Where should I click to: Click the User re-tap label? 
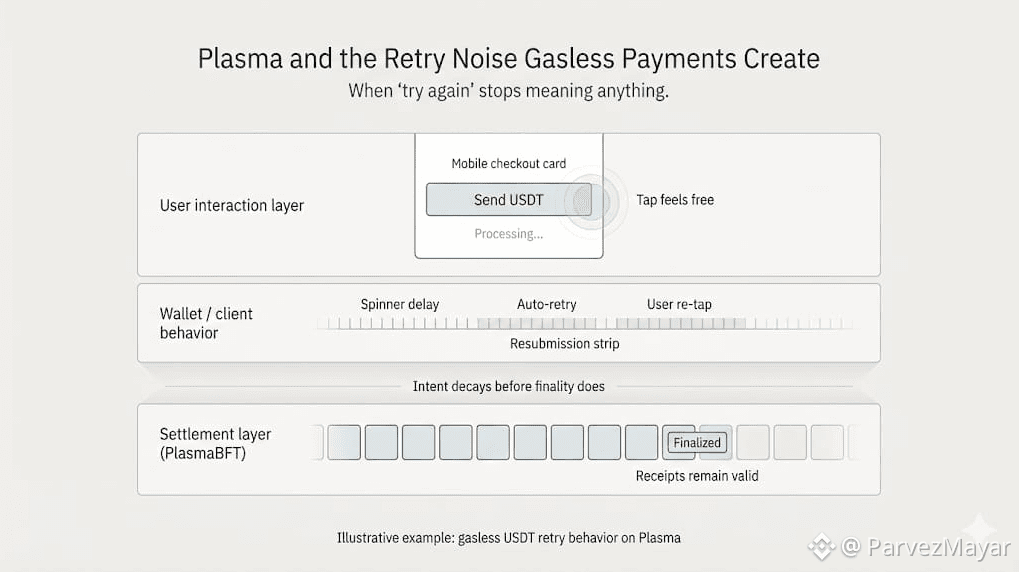click(680, 304)
